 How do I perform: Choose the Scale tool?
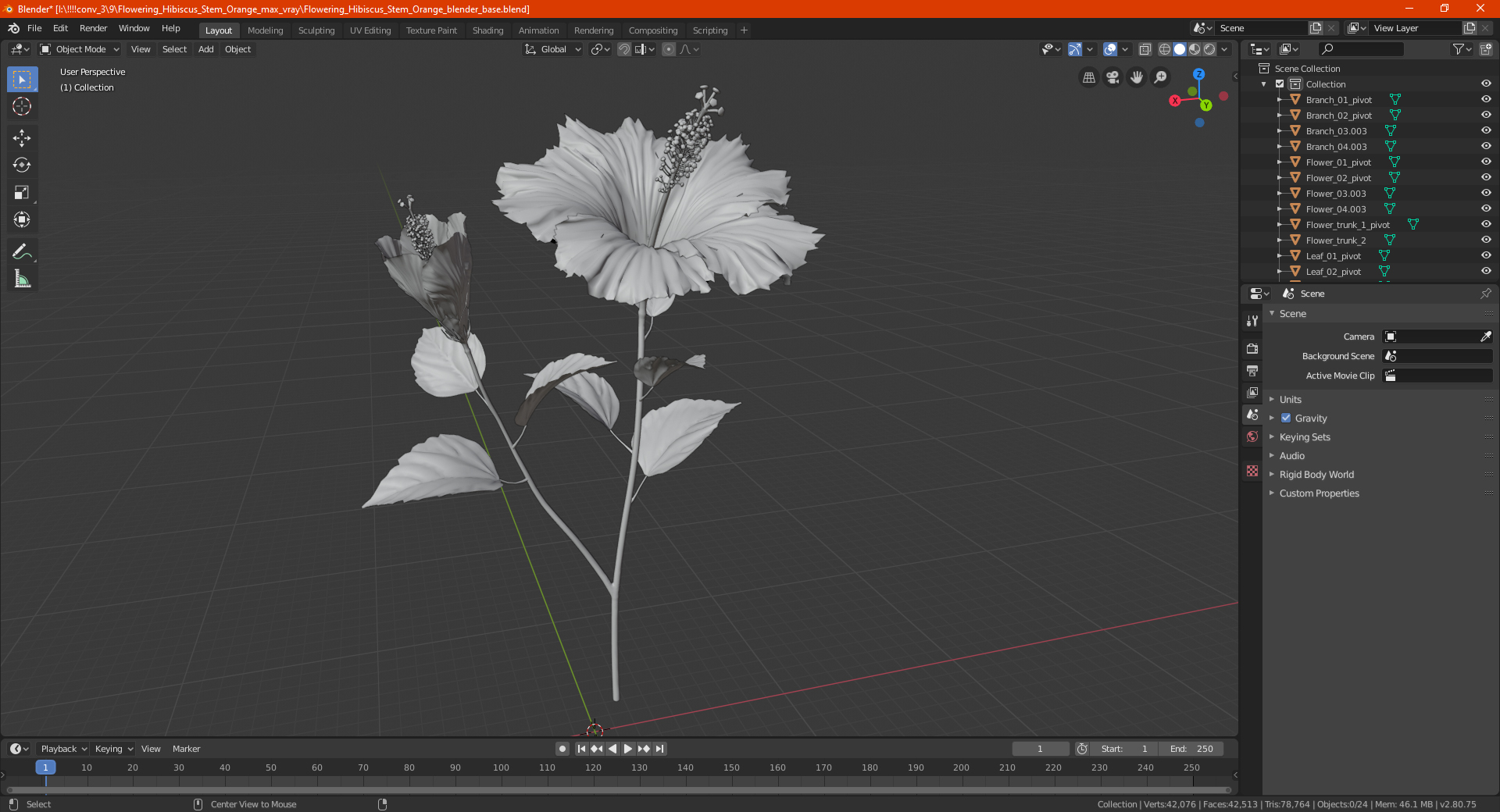click(x=22, y=192)
